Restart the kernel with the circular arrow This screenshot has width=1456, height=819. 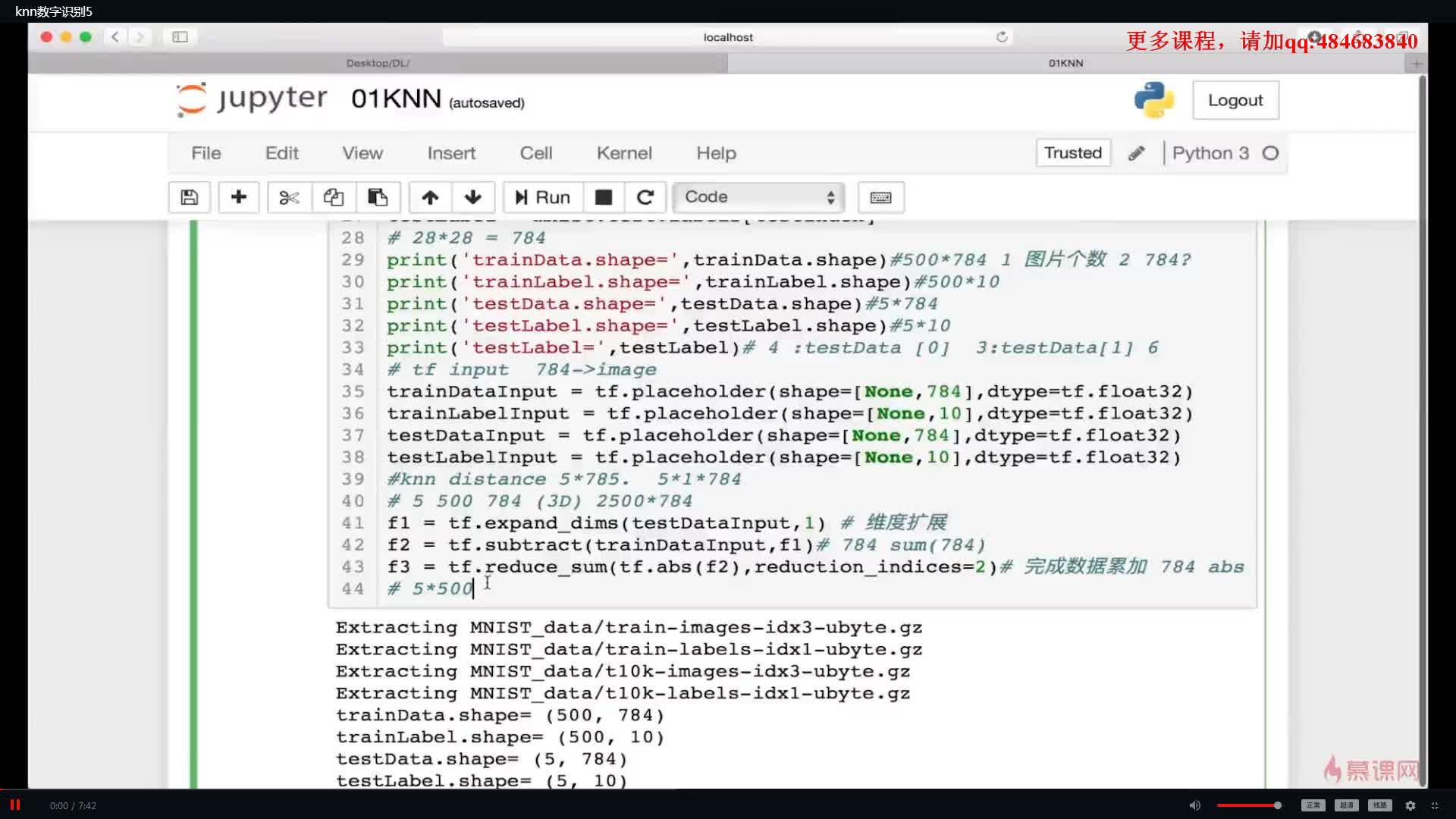pos(645,197)
